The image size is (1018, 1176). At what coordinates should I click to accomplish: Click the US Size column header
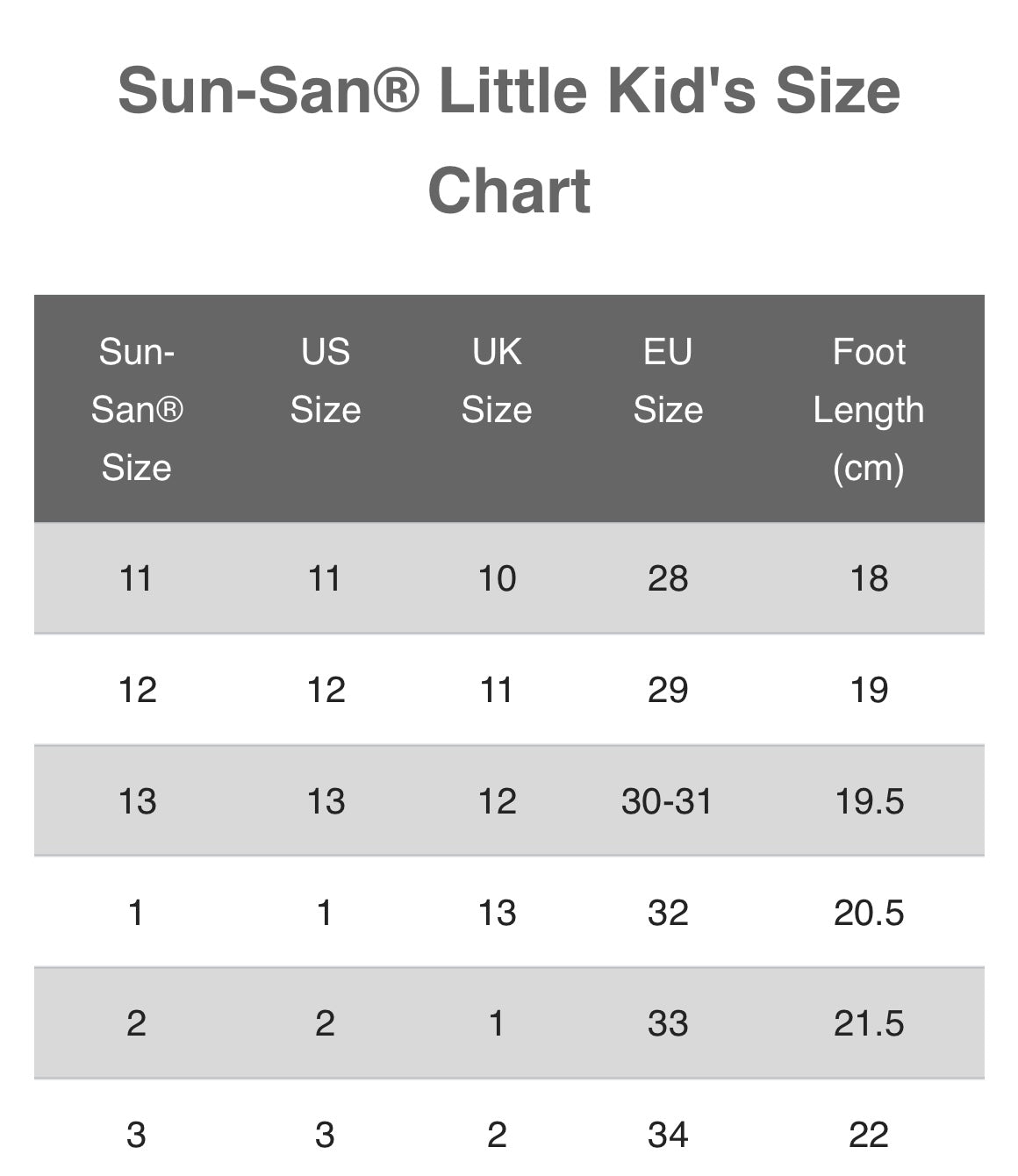[x=325, y=381]
